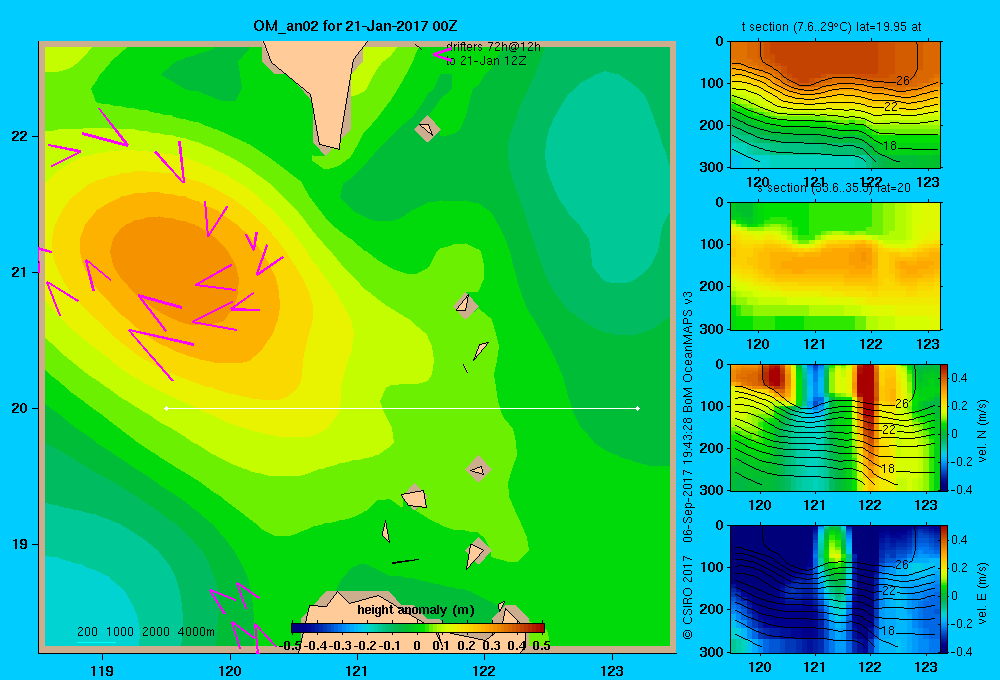The image size is (1000, 680).
Task: Click the "2000" depth legend label
Action: point(156,632)
